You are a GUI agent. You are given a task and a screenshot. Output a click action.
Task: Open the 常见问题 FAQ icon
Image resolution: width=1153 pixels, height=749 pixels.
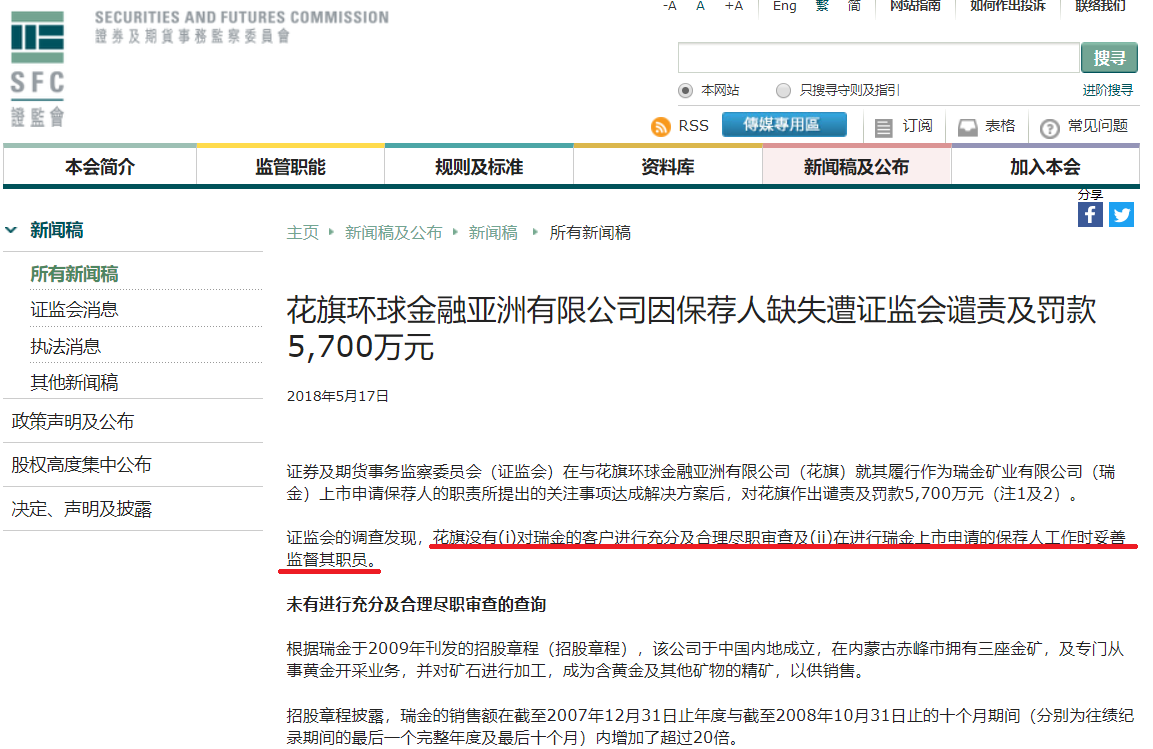pos(1049,129)
